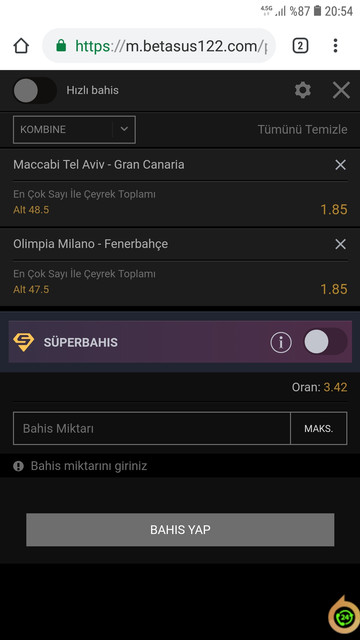The height and width of the screenshot is (640, 360).
Task: Focus the Bahis Miktarı input field
Action: [152, 429]
